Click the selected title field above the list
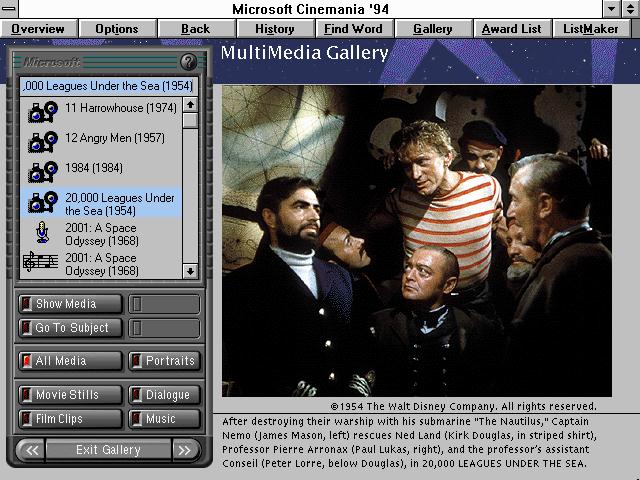 109,86
